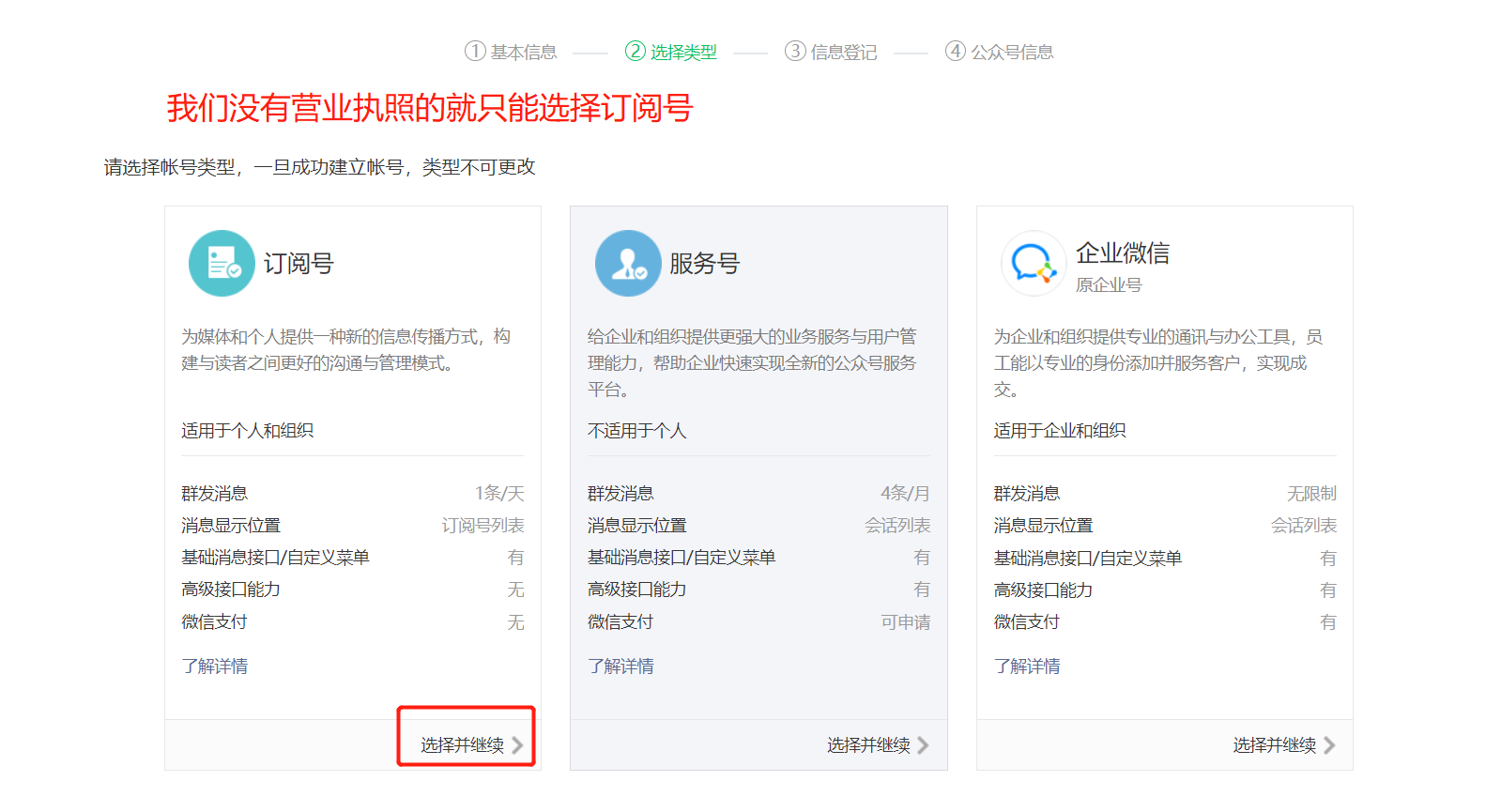Image resolution: width=1486 pixels, height=812 pixels.
Task: Click the 企业微信 enterprise WeChat icon
Action: (x=1034, y=264)
